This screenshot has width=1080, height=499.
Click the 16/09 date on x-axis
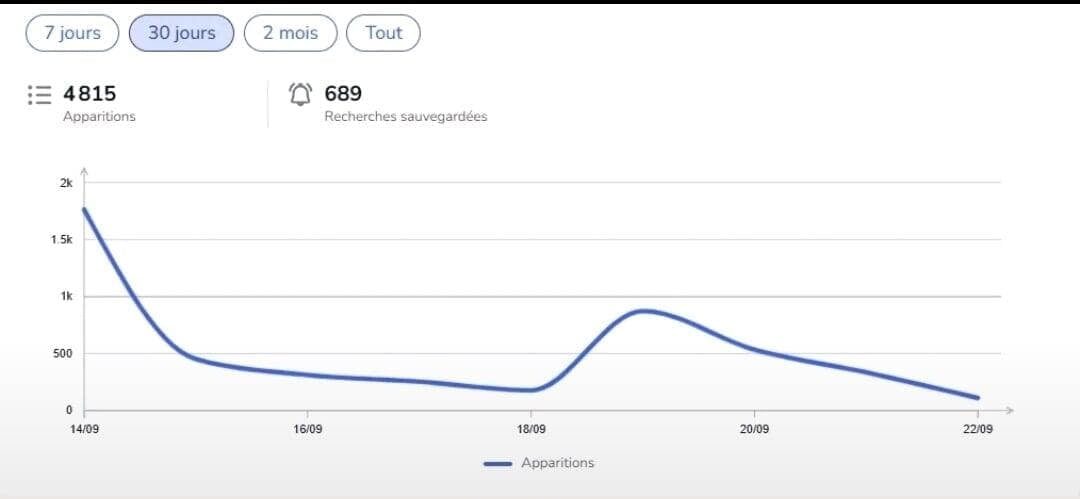307,429
